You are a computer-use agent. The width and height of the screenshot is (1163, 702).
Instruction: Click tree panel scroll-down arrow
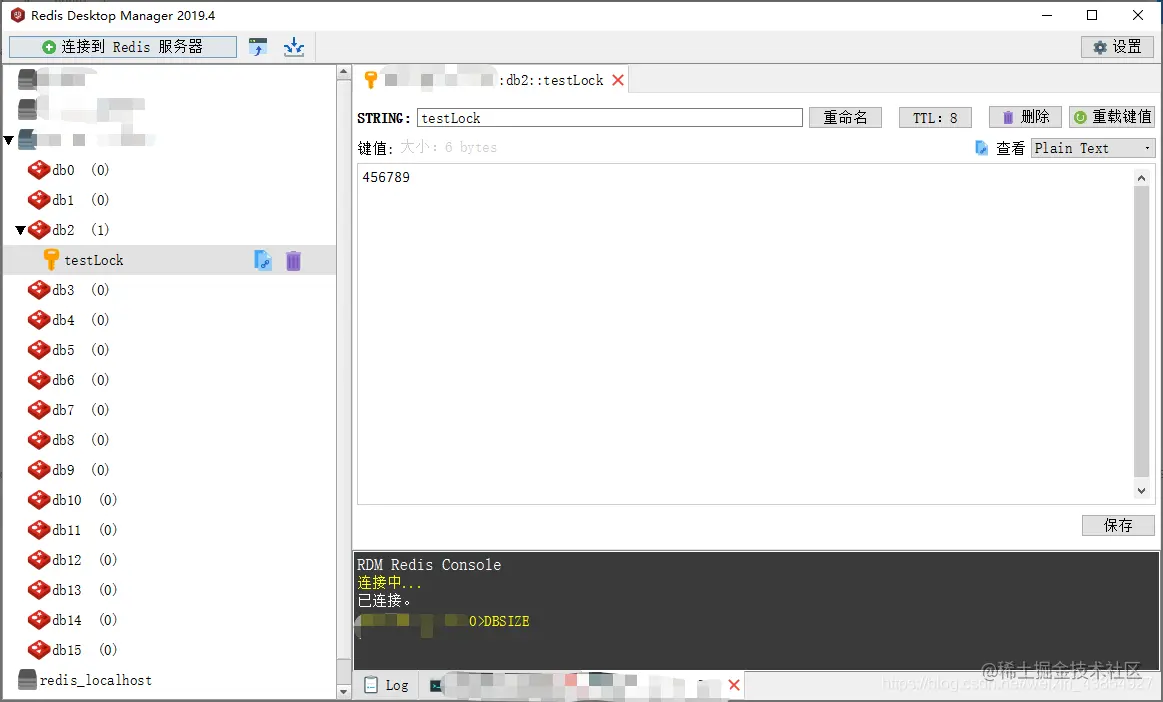tap(343, 692)
